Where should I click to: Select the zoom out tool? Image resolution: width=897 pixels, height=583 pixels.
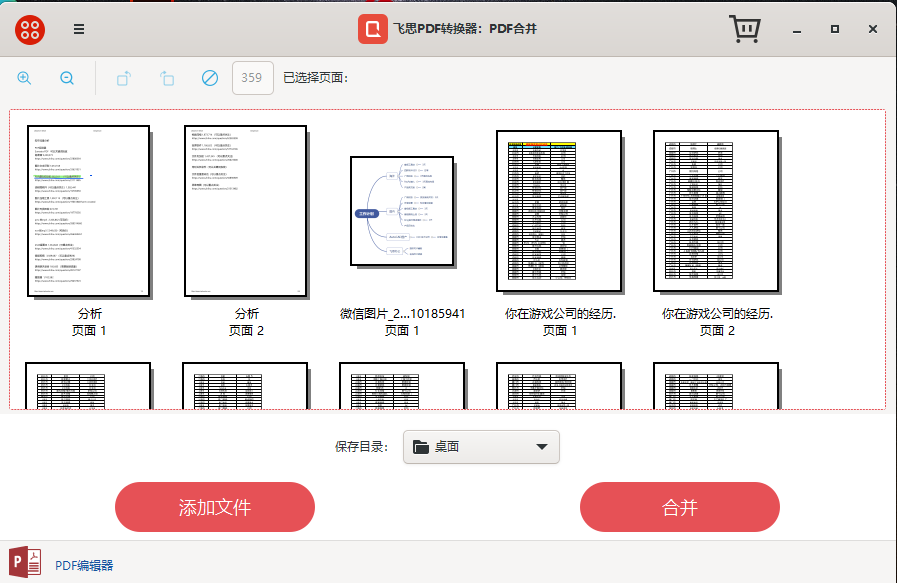(66, 77)
